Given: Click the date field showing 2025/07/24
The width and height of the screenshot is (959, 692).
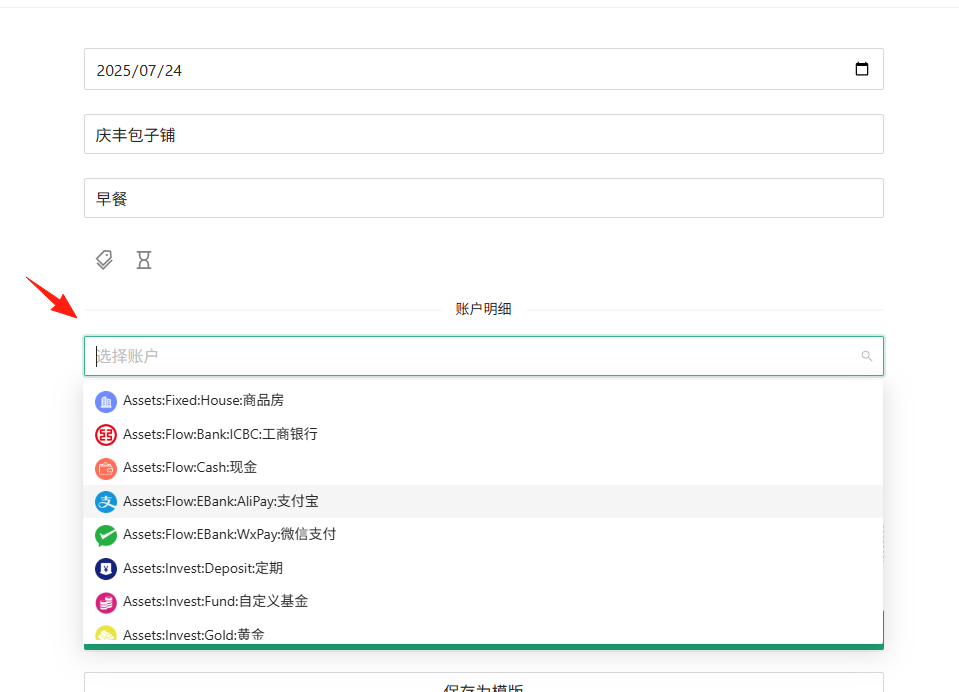Looking at the screenshot, I should click(484, 69).
